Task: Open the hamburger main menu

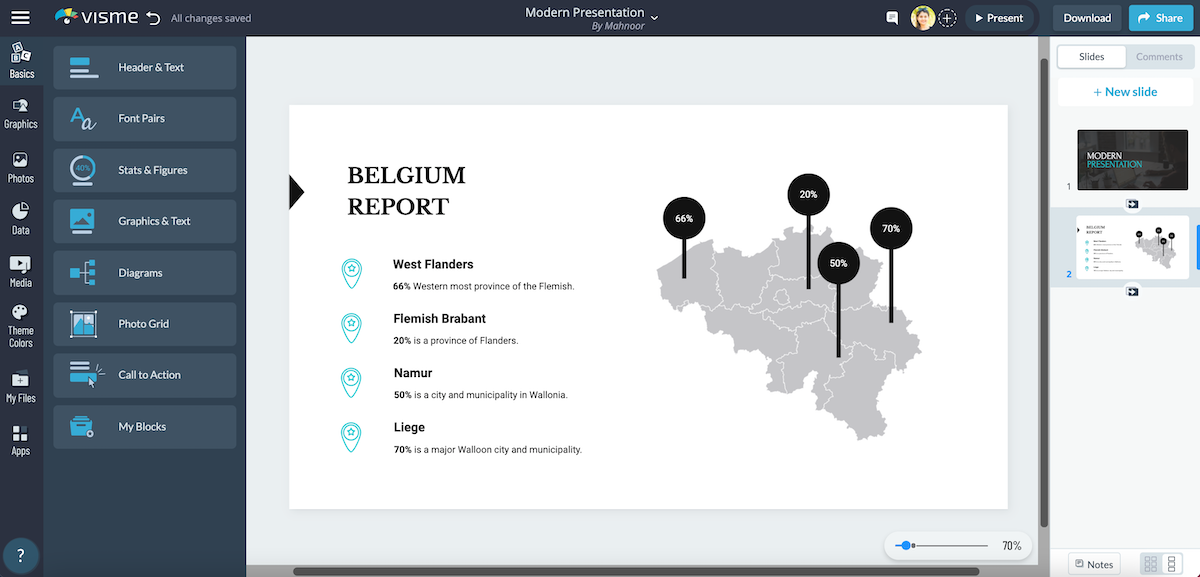Action: click(x=20, y=18)
